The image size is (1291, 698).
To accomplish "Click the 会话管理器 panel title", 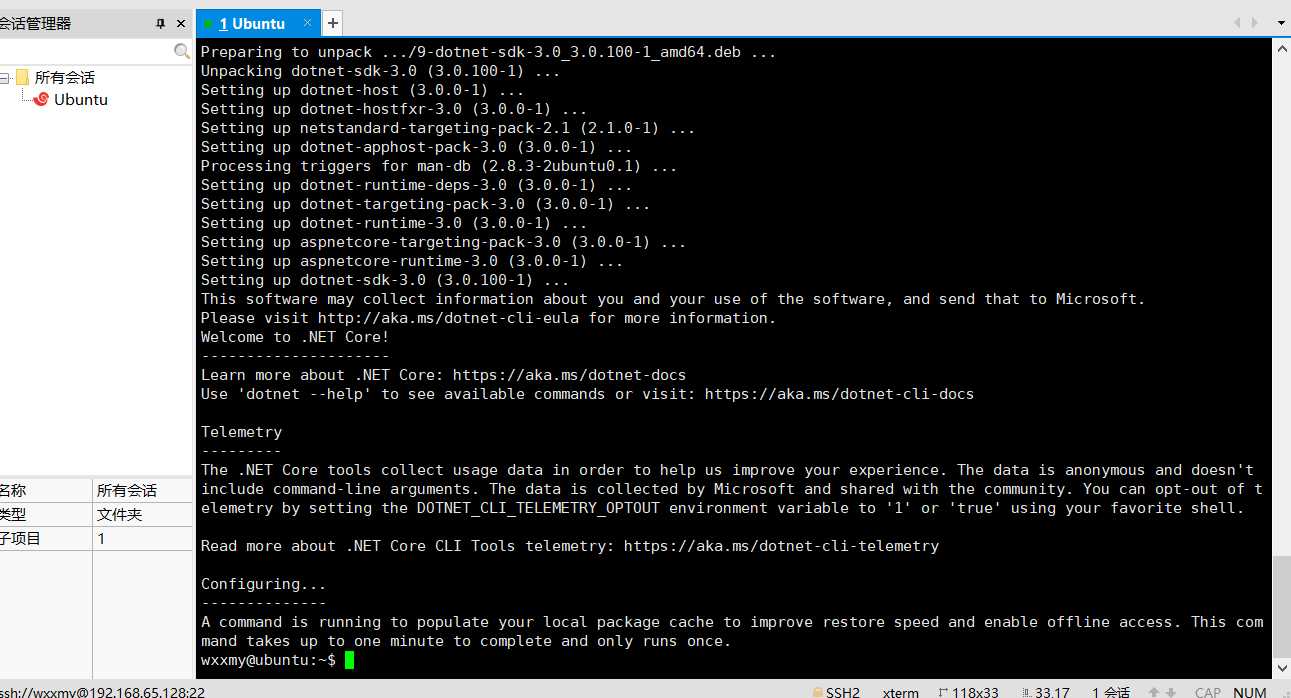I will click(x=35, y=23).
